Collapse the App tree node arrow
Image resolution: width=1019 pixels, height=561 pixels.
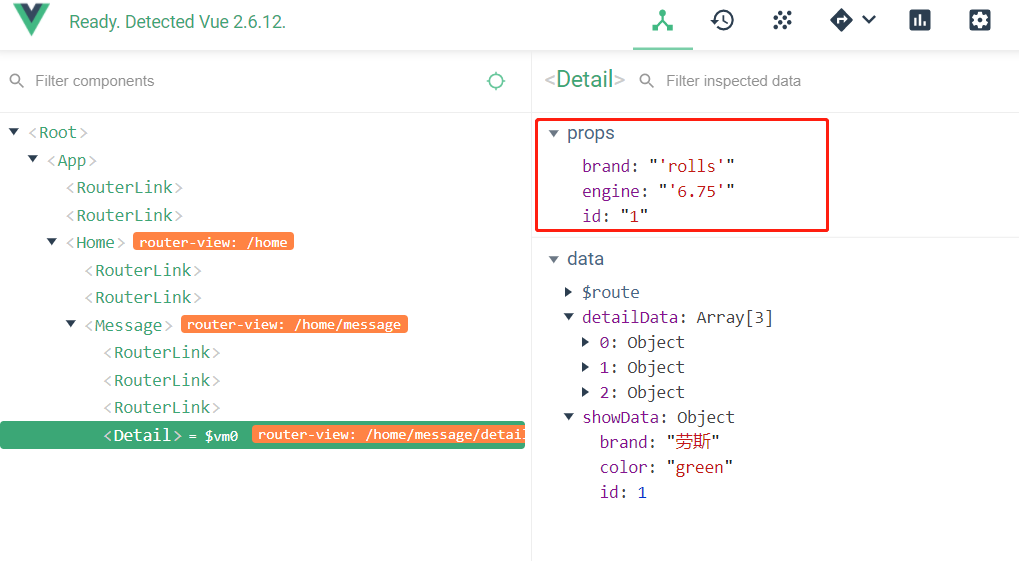pyautogui.click(x=32, y=159)
